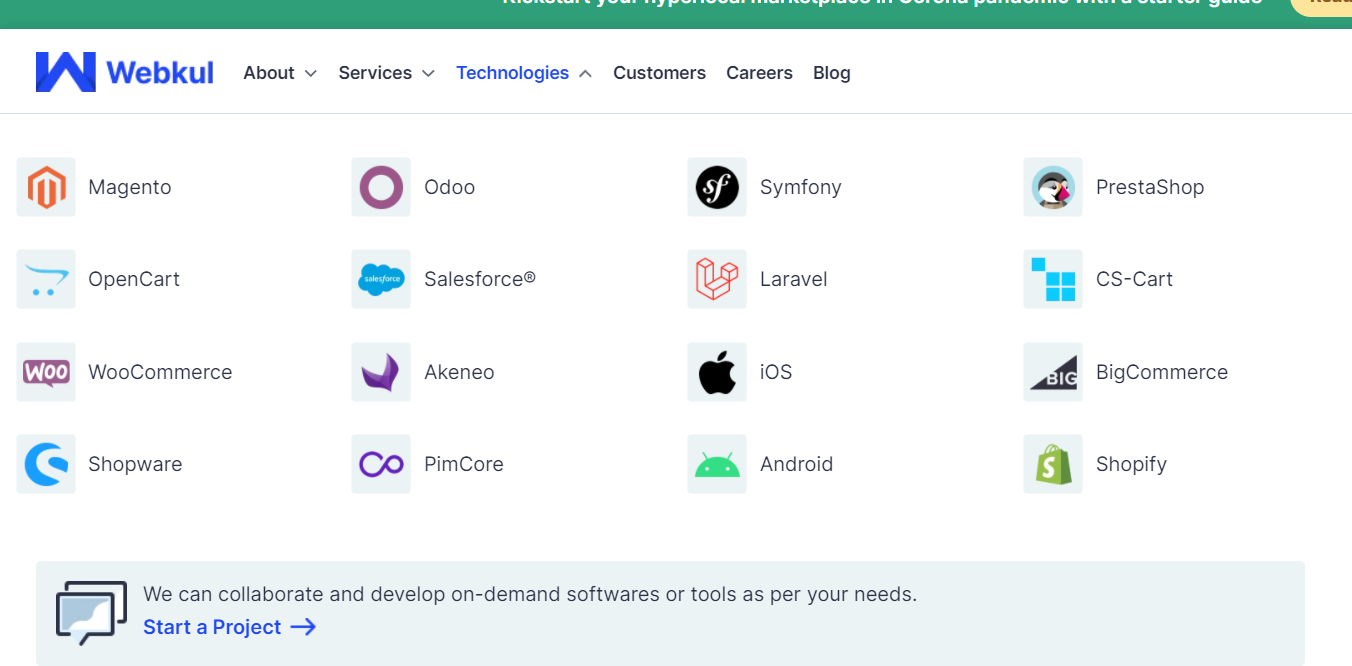Open the OpenCart technology link
This screenshot has width=1352, height=666.
coord(134,279)
